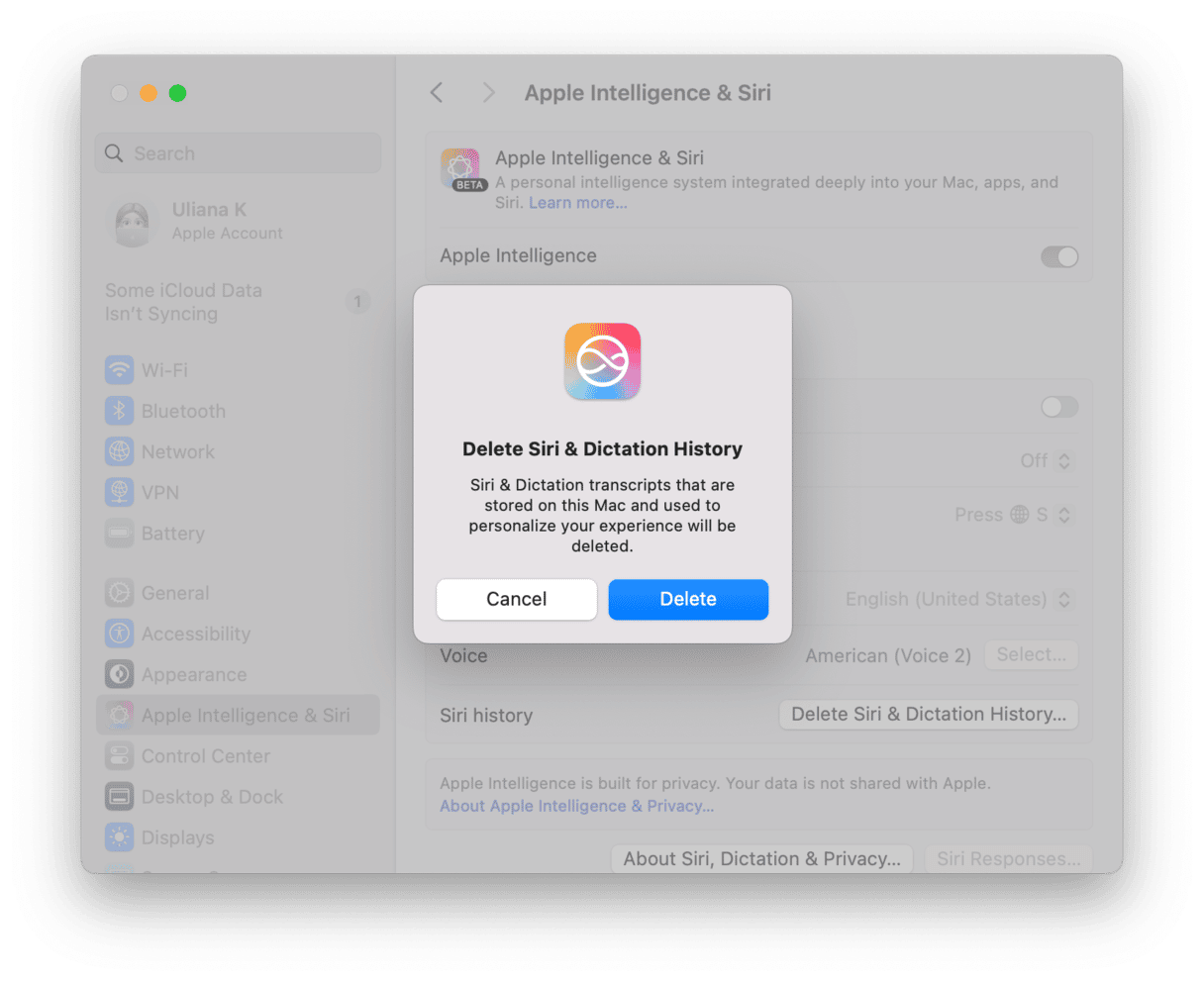The width and height of the screenshot is (1204, 981).
Task: Cancel the delete history dialog
Action: pyautogui.click(x=517, y=599)
